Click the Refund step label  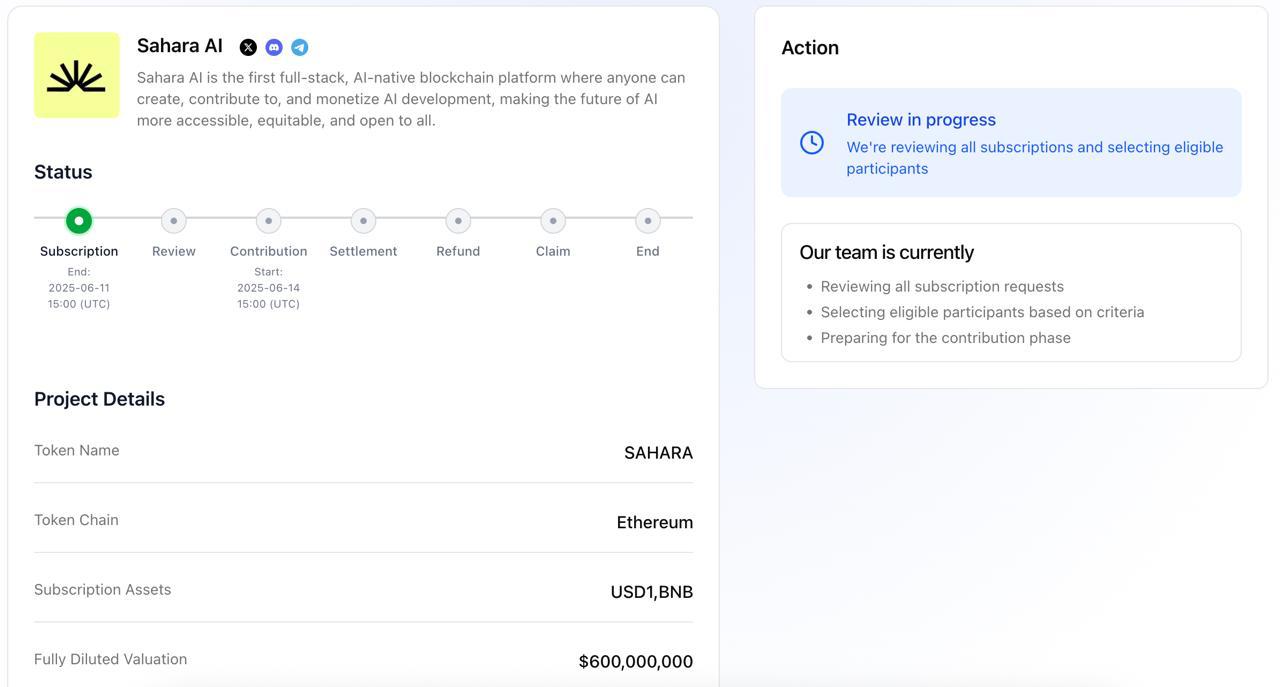click(x=458, y=251)
